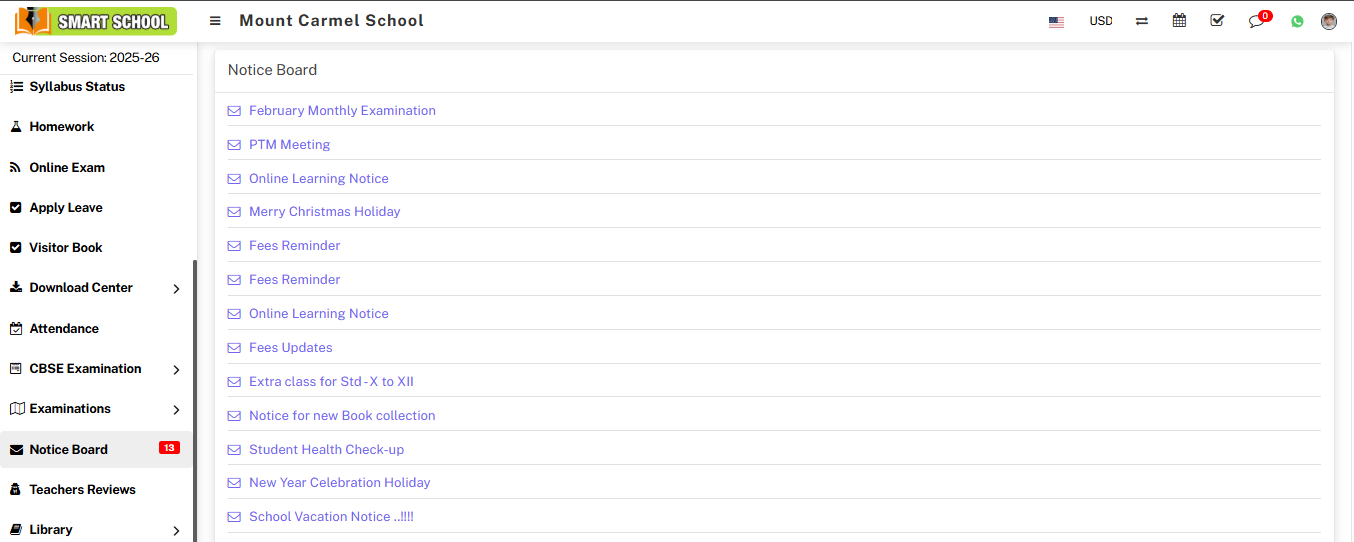Select Attendance in the sidebar
Viewport: 1354px width, 542px height.
pos(64,329)
